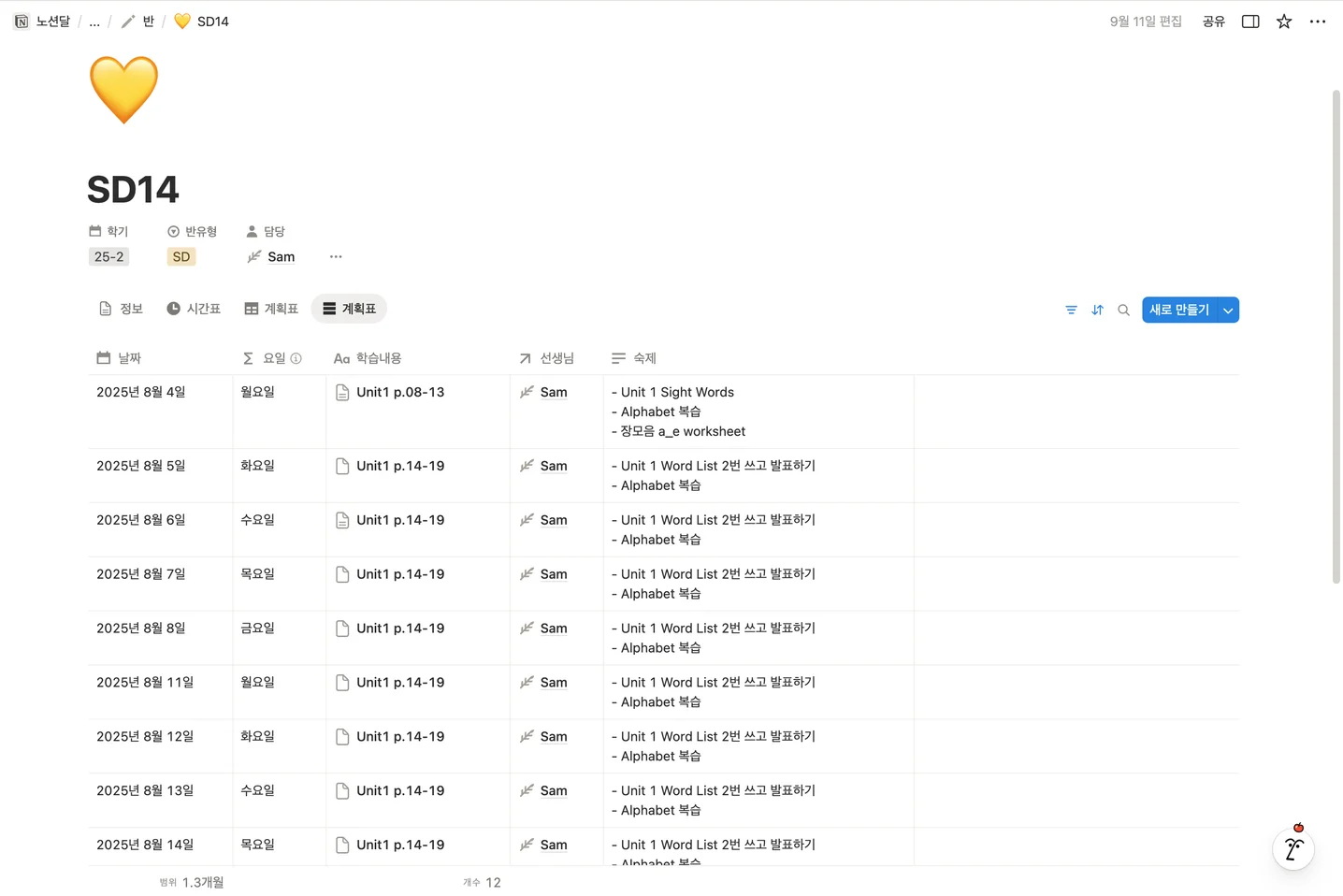This screenshot has width=1343, height=896.
Task: Click the search icon above the database
Action: click(x=1123, y=309)
